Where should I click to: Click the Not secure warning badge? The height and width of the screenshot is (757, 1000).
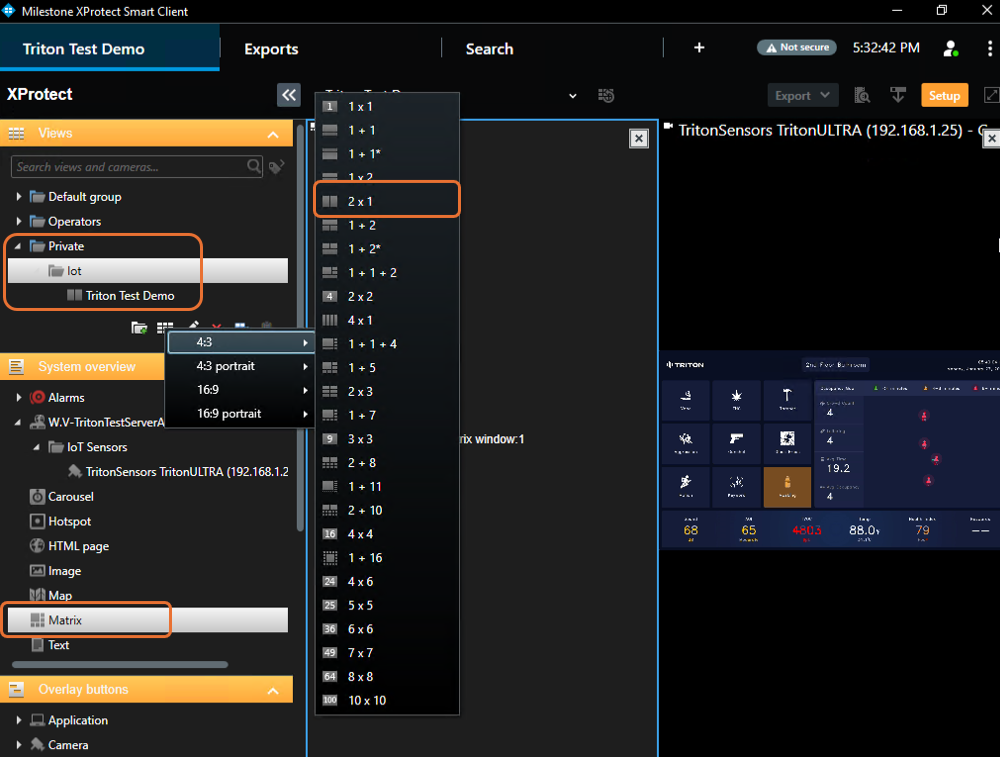point(797,47)
